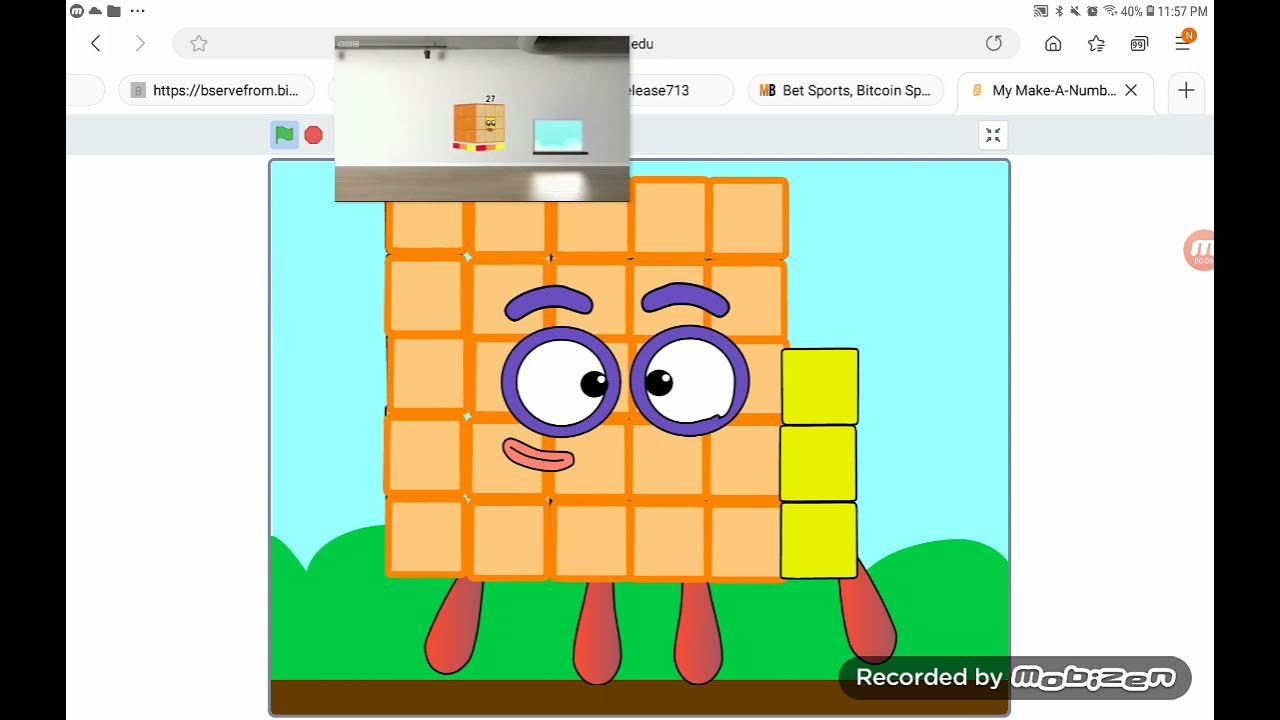This screenshot has width=1280, height=720.
Task: Tap the three-dots notification overflow icon
Action: (x=138, y=11)
